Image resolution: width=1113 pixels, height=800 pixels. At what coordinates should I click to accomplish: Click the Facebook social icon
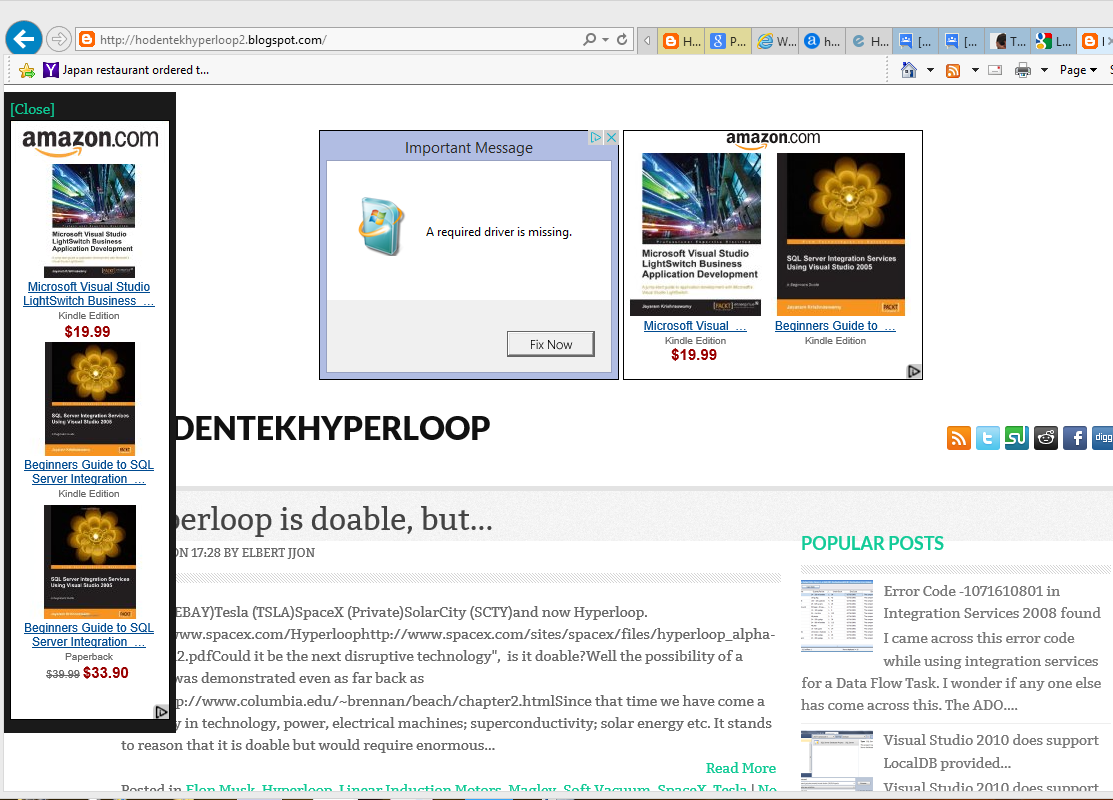pyautogui.click(x=1075, y=438)
